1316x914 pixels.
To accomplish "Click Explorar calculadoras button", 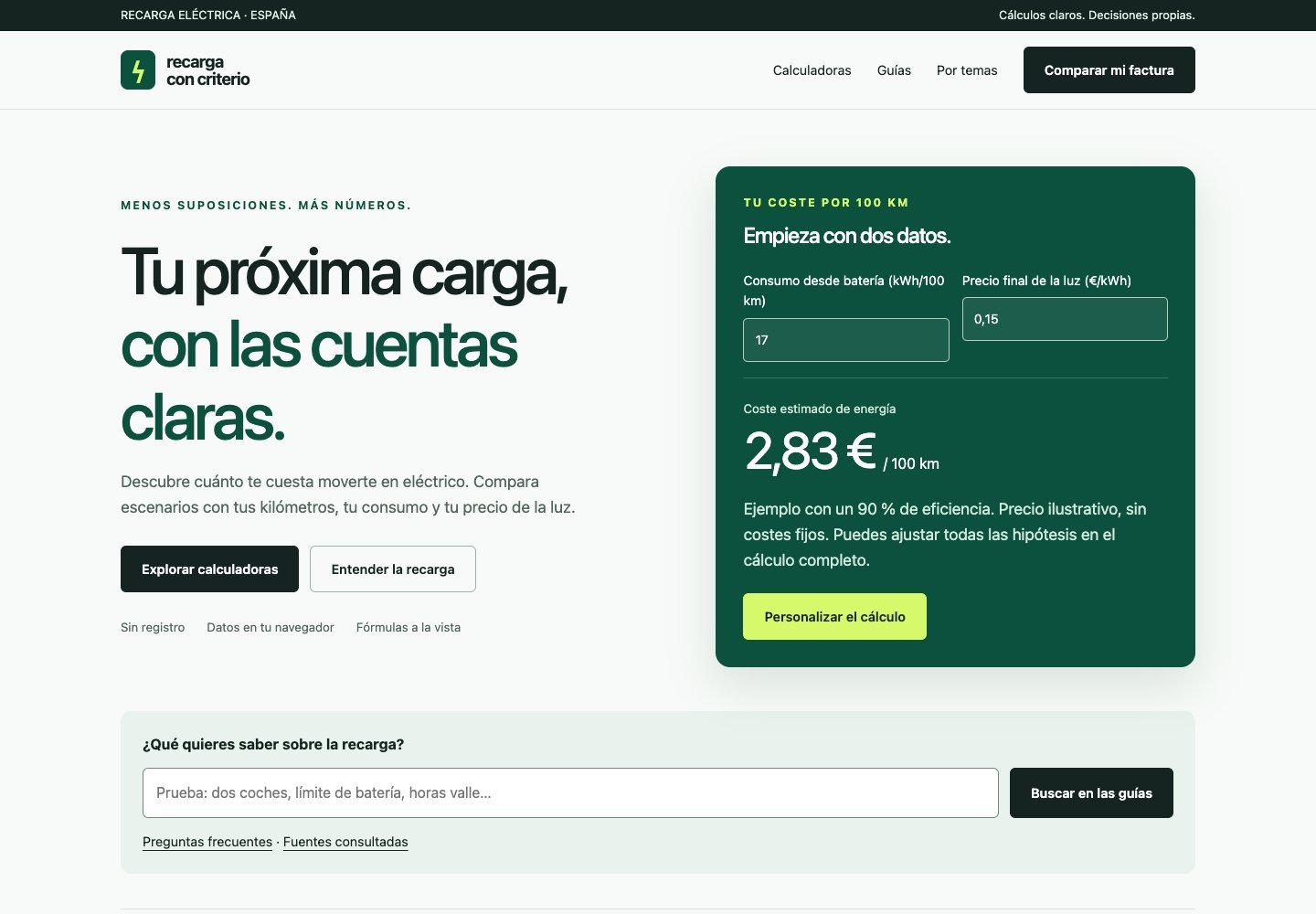I will (209, 569).
